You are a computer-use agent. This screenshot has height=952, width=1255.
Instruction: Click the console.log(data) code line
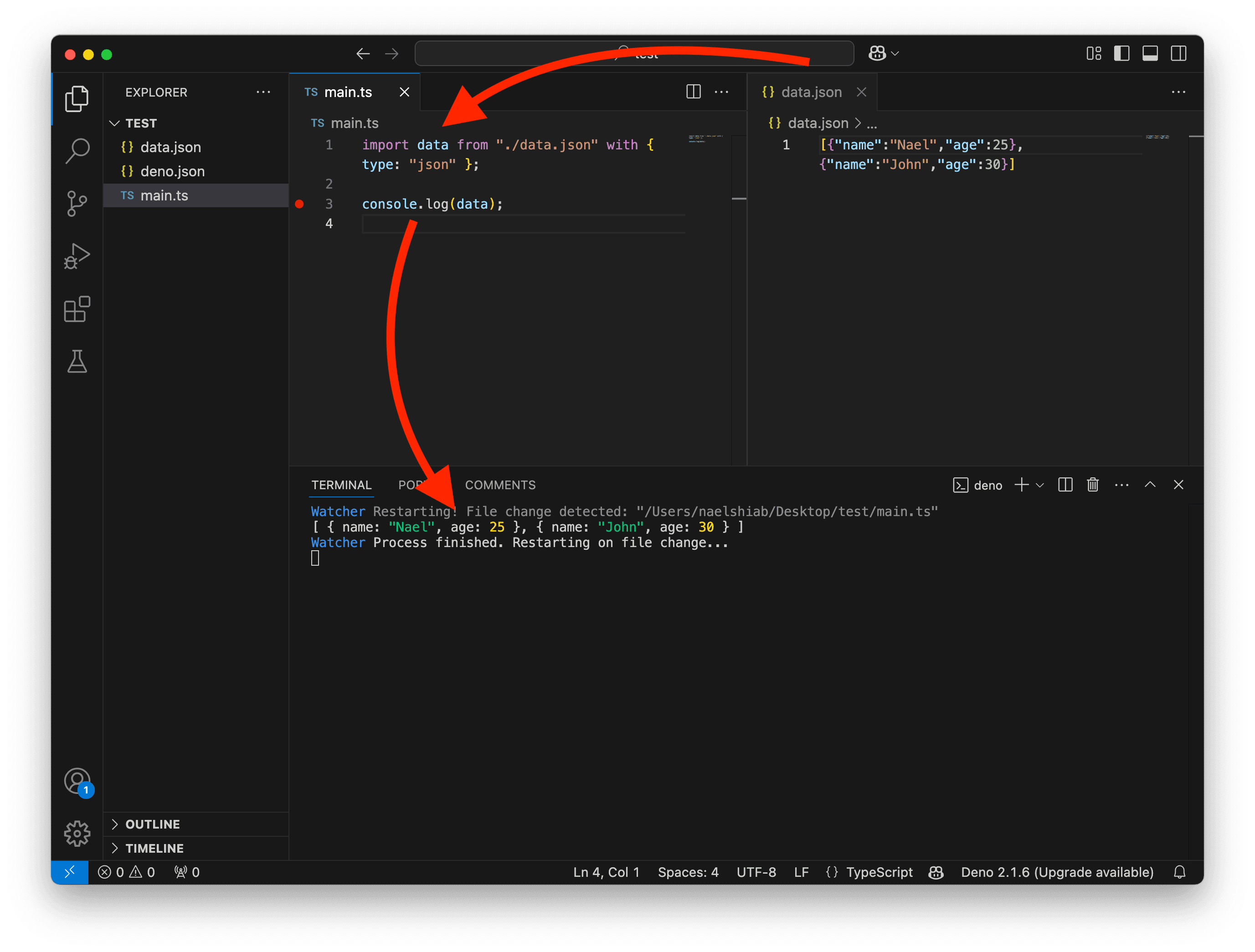coord(432,204)
